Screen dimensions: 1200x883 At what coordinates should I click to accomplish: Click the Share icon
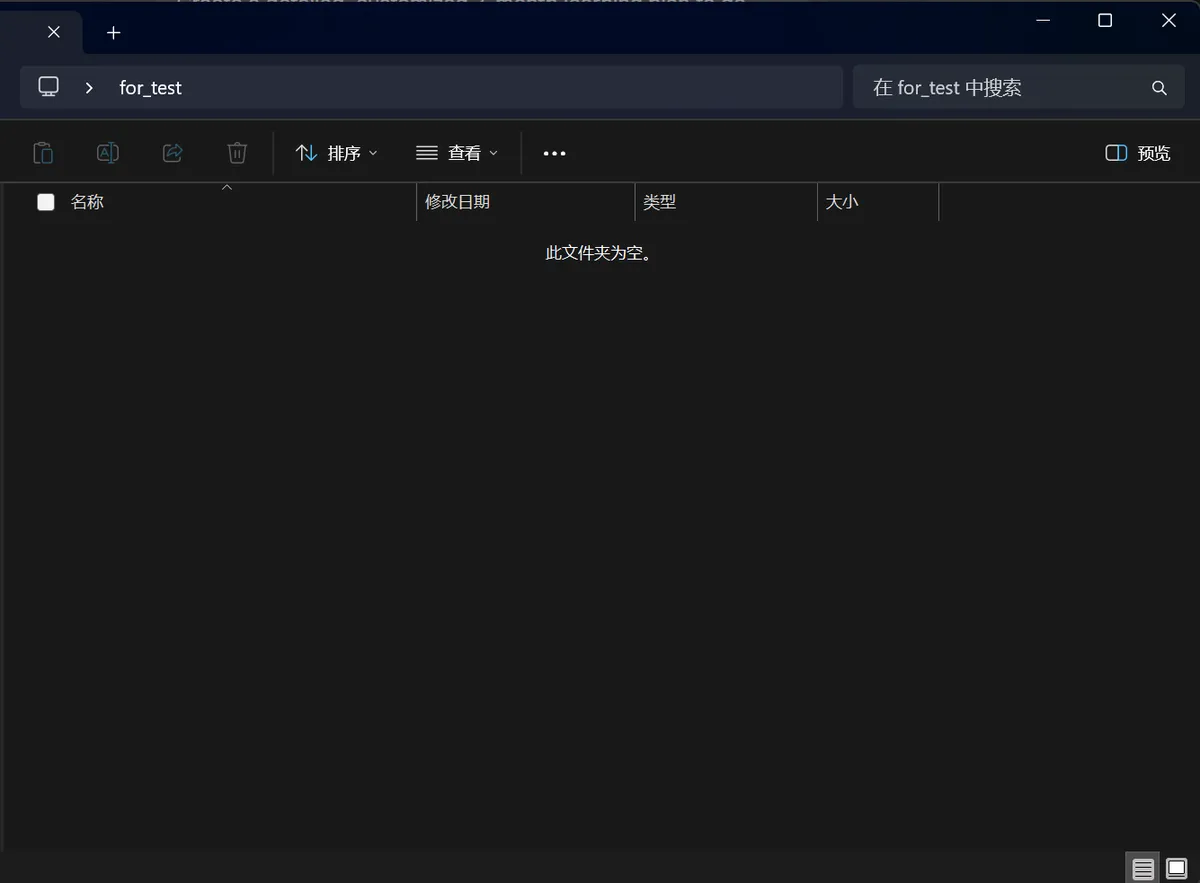click(172, 152)
